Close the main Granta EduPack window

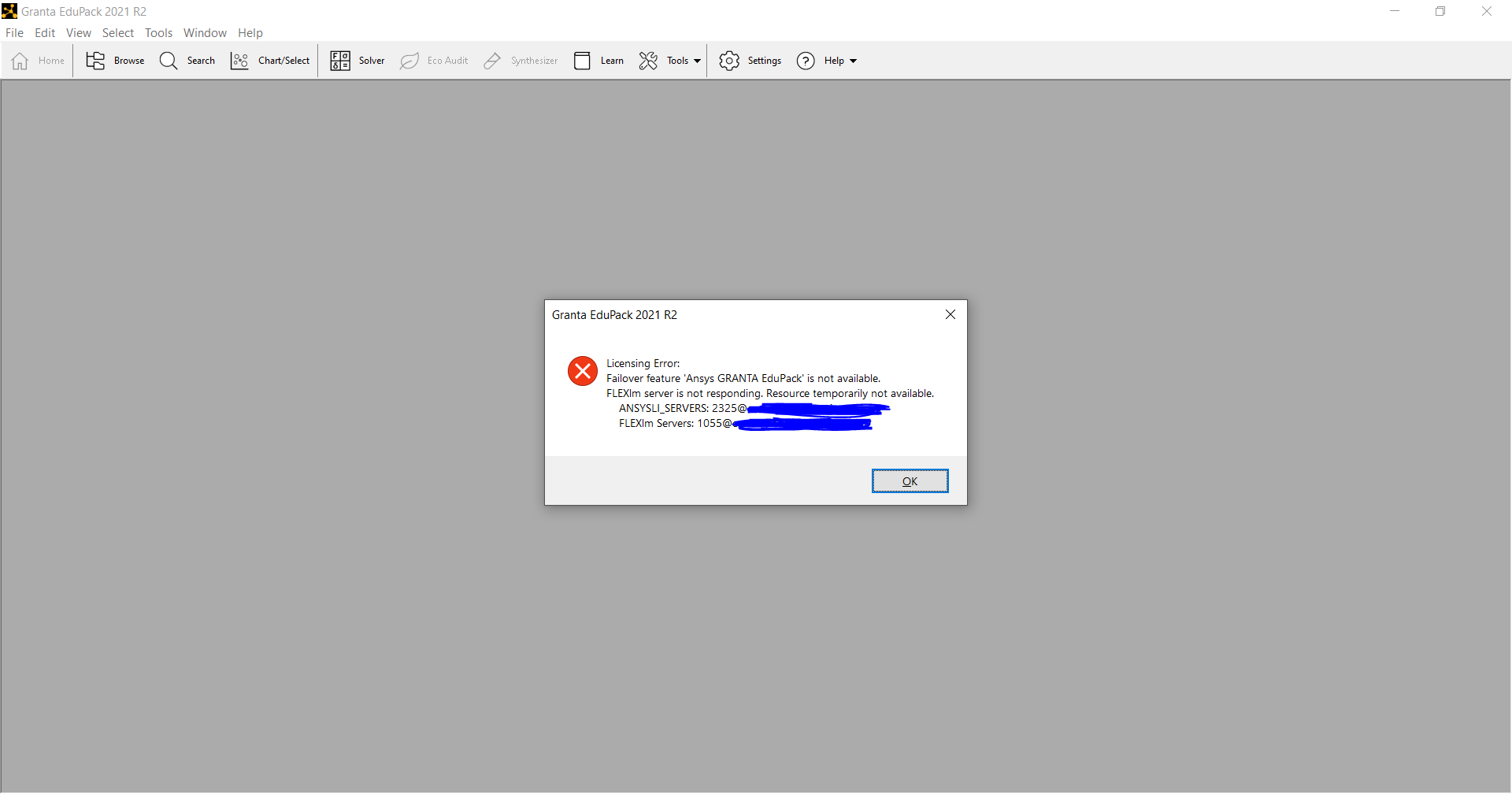click(1487, 11)
